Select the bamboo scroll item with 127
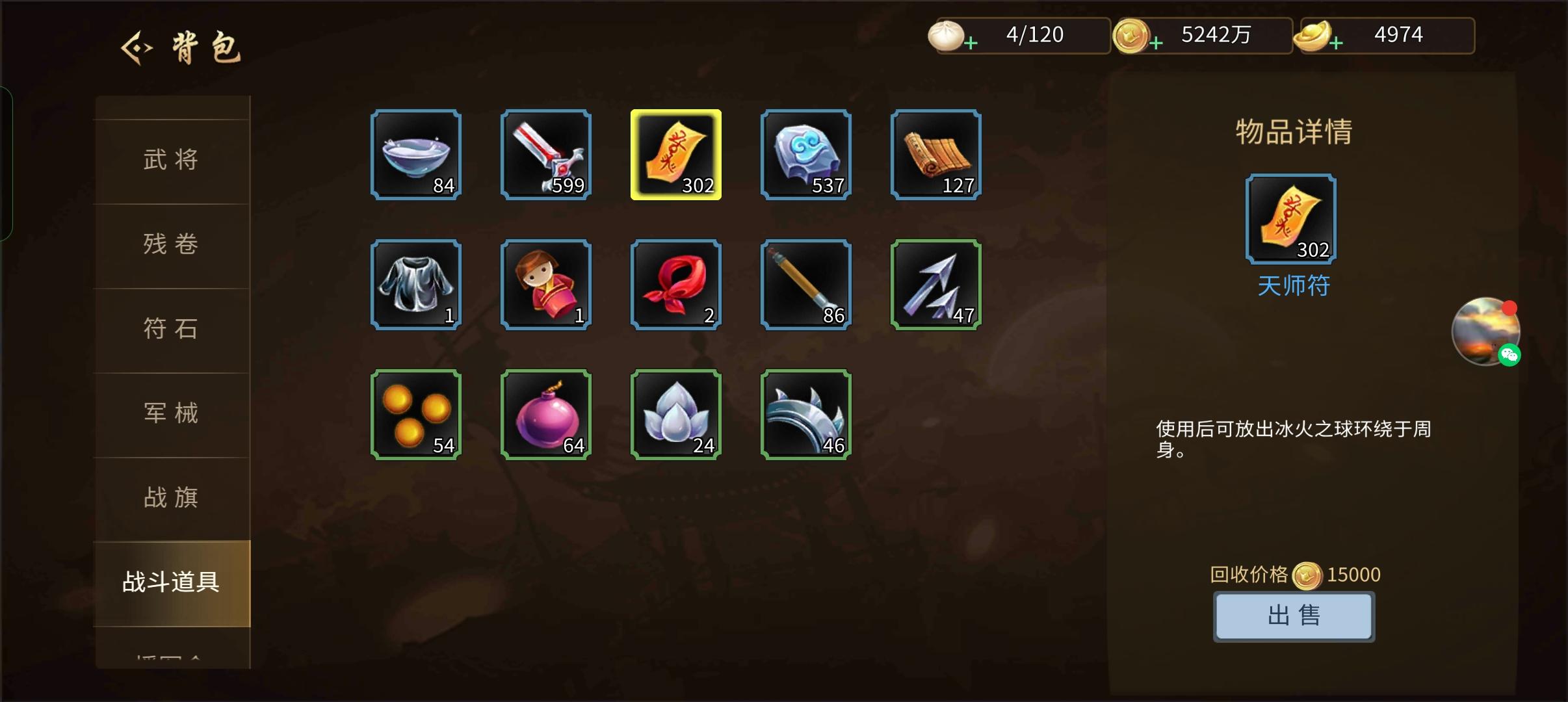1568x702 pixels. 936,155
